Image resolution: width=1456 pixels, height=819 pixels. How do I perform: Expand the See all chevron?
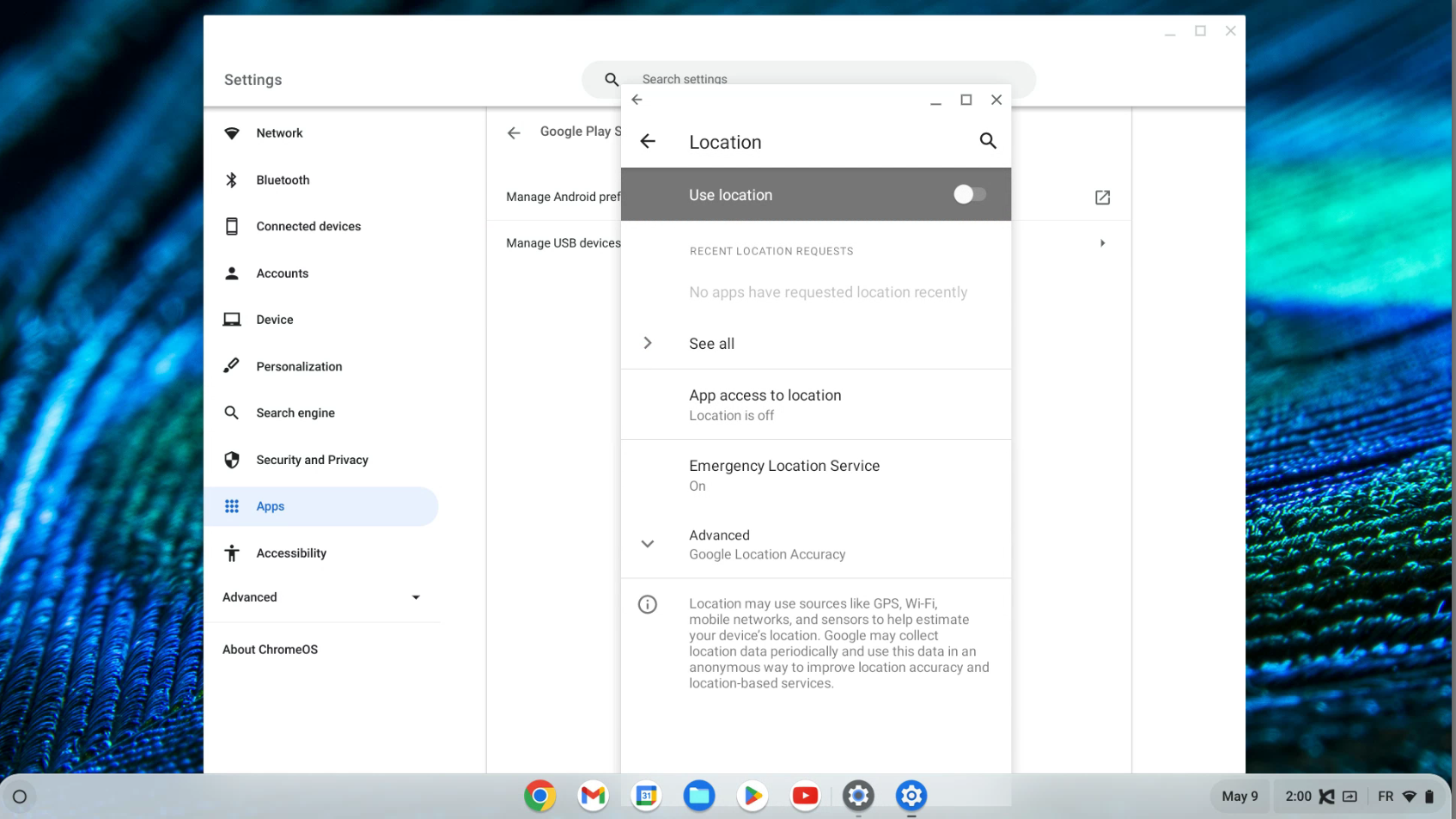click(x=648, y=343)
